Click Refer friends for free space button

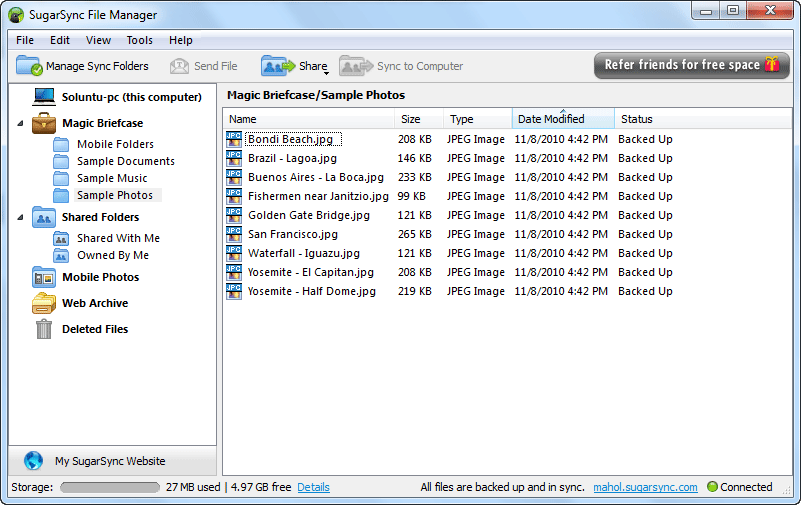point(691,65)
